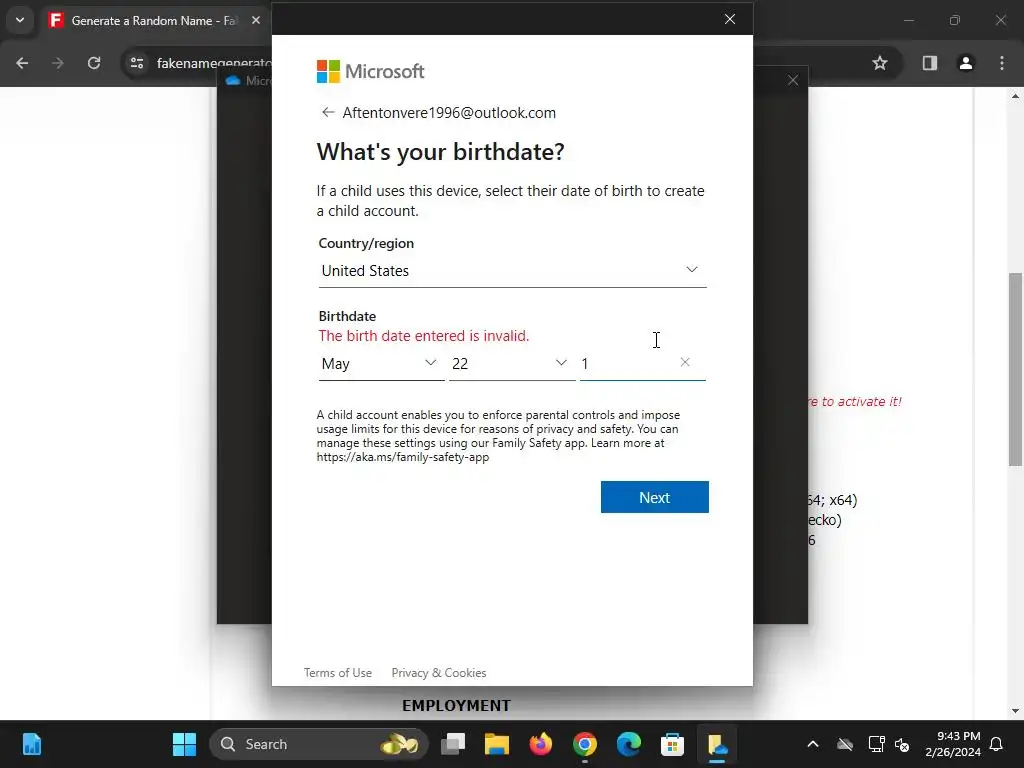Go back in Chrome browser
Viewport: 1024px width, 768px height.
[22, 63]
